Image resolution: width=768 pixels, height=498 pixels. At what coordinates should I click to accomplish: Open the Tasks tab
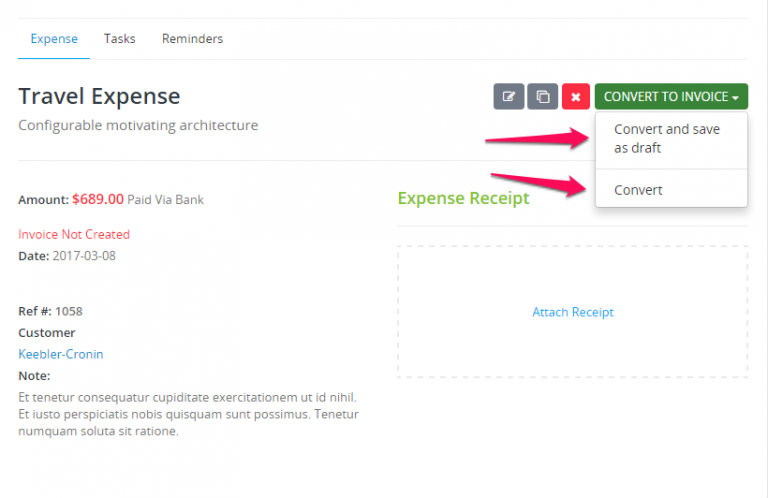(120, 39)
